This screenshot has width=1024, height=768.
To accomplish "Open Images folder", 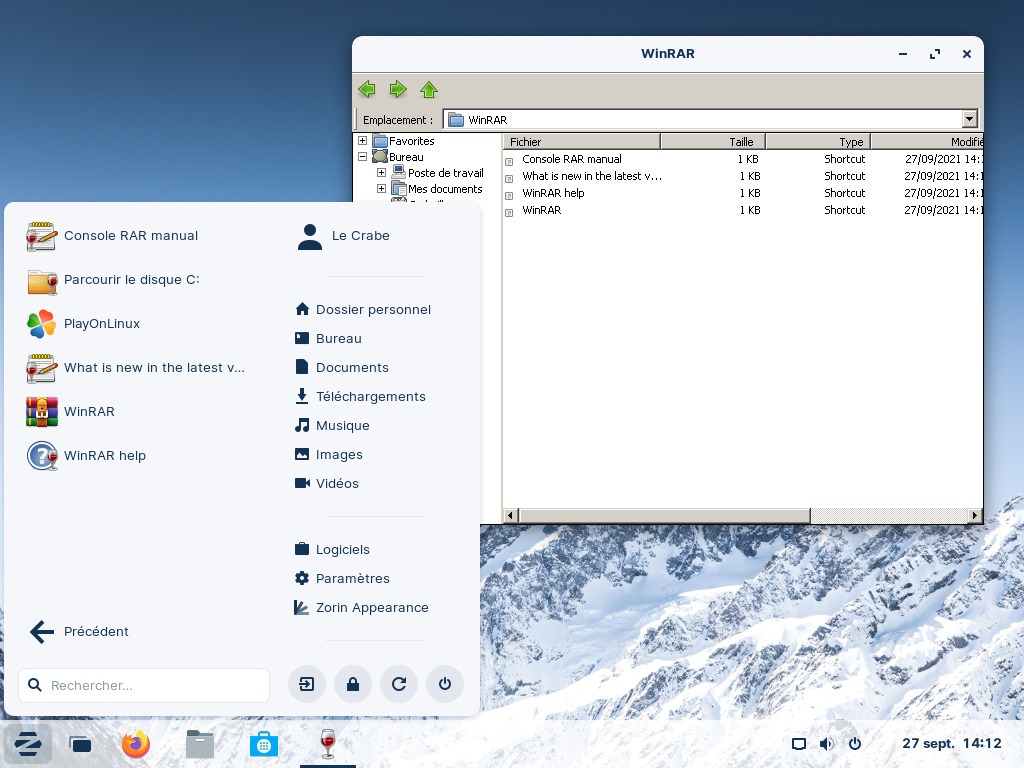I will 328,455.
